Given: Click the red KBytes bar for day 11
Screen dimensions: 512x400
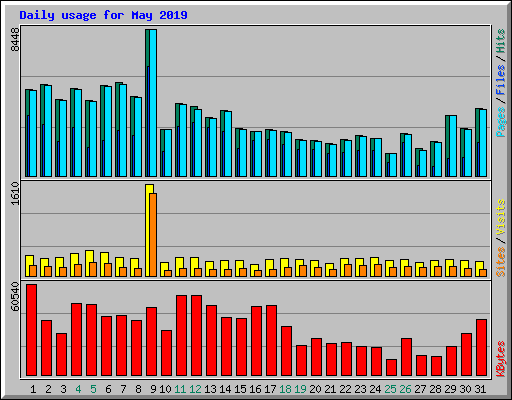Looking at the screenshot, I should pyautogui.click(x=182, y=335).
